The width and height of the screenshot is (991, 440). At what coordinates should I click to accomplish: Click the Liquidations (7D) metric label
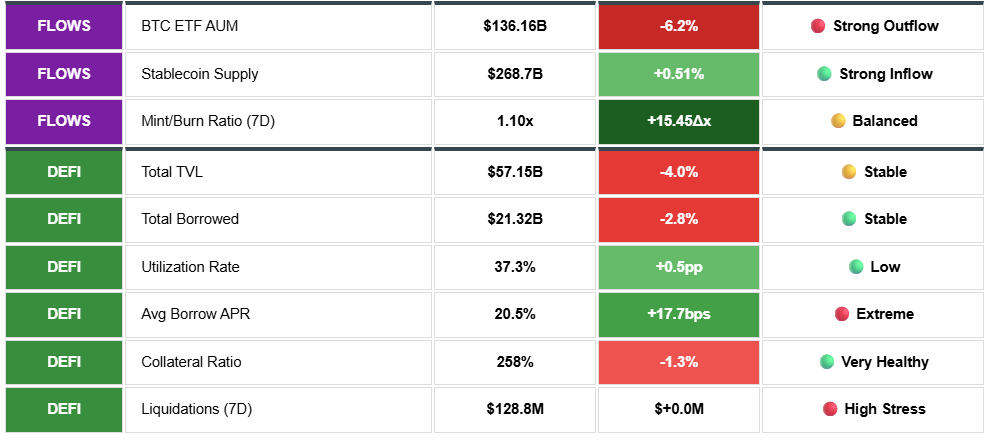coord(198,409)
